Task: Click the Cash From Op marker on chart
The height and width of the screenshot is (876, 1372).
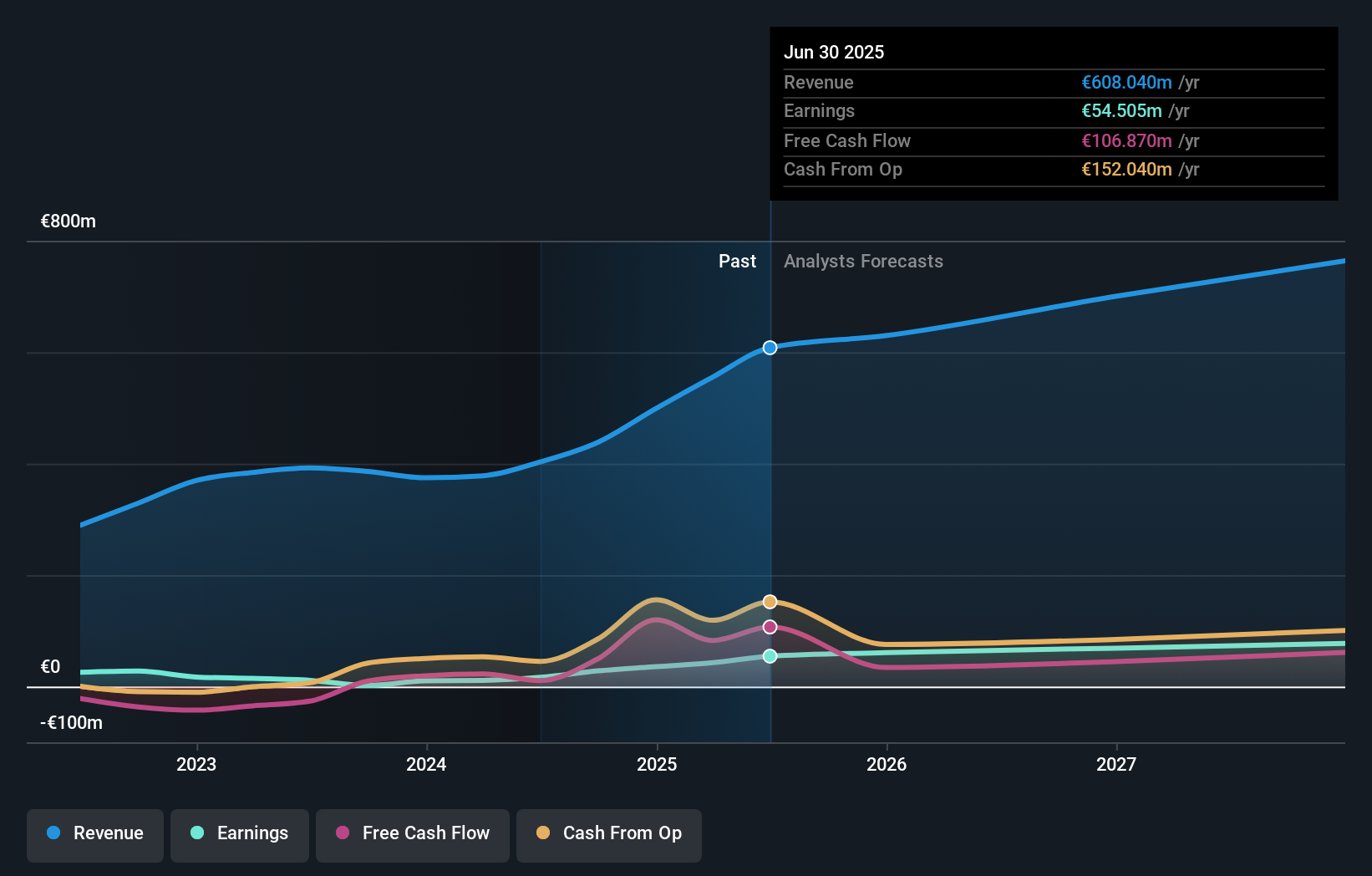Action: 769,600
